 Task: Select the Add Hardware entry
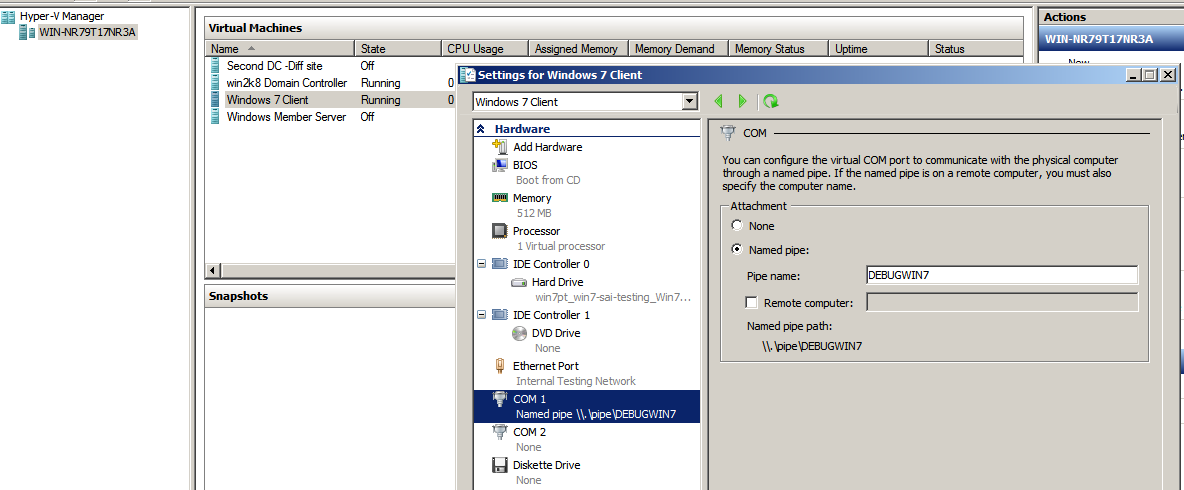tap(586, 147)
